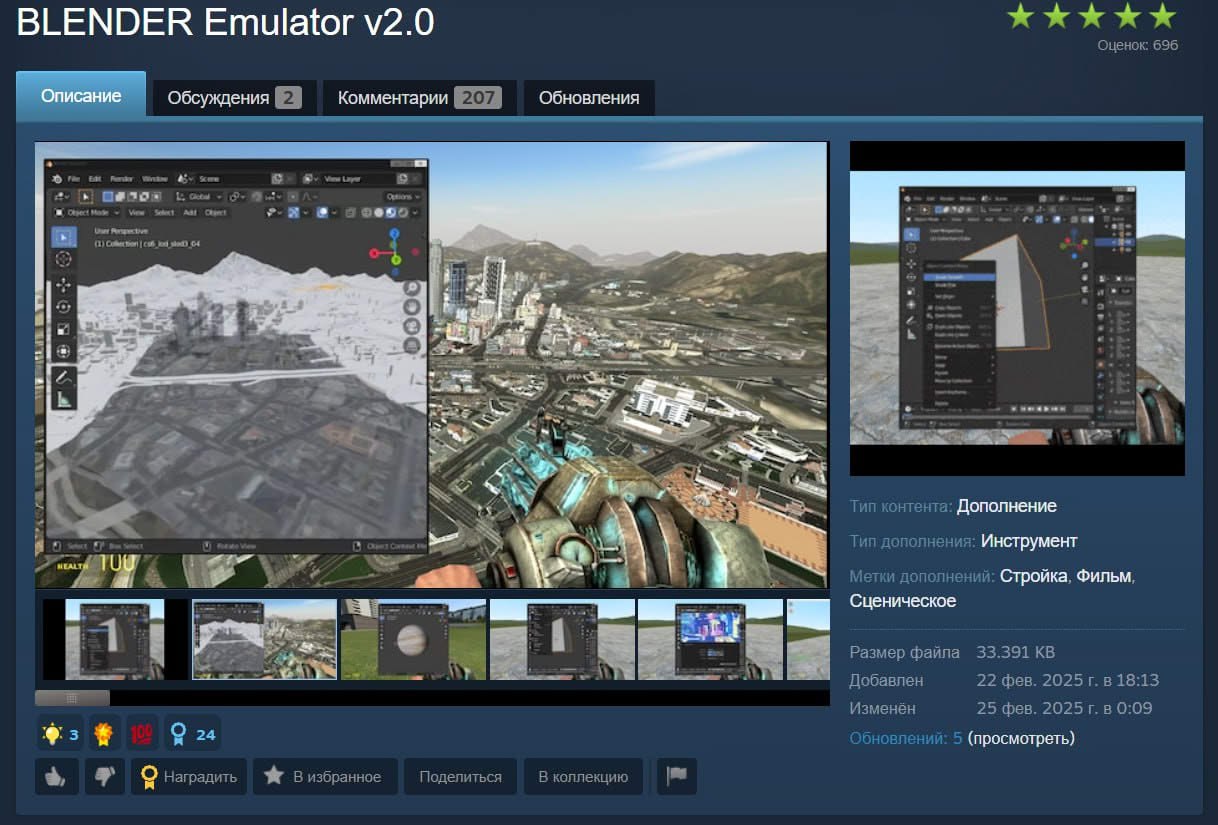
Task: Click the Дополнение content type value
Action: (x=1007, y=506)
